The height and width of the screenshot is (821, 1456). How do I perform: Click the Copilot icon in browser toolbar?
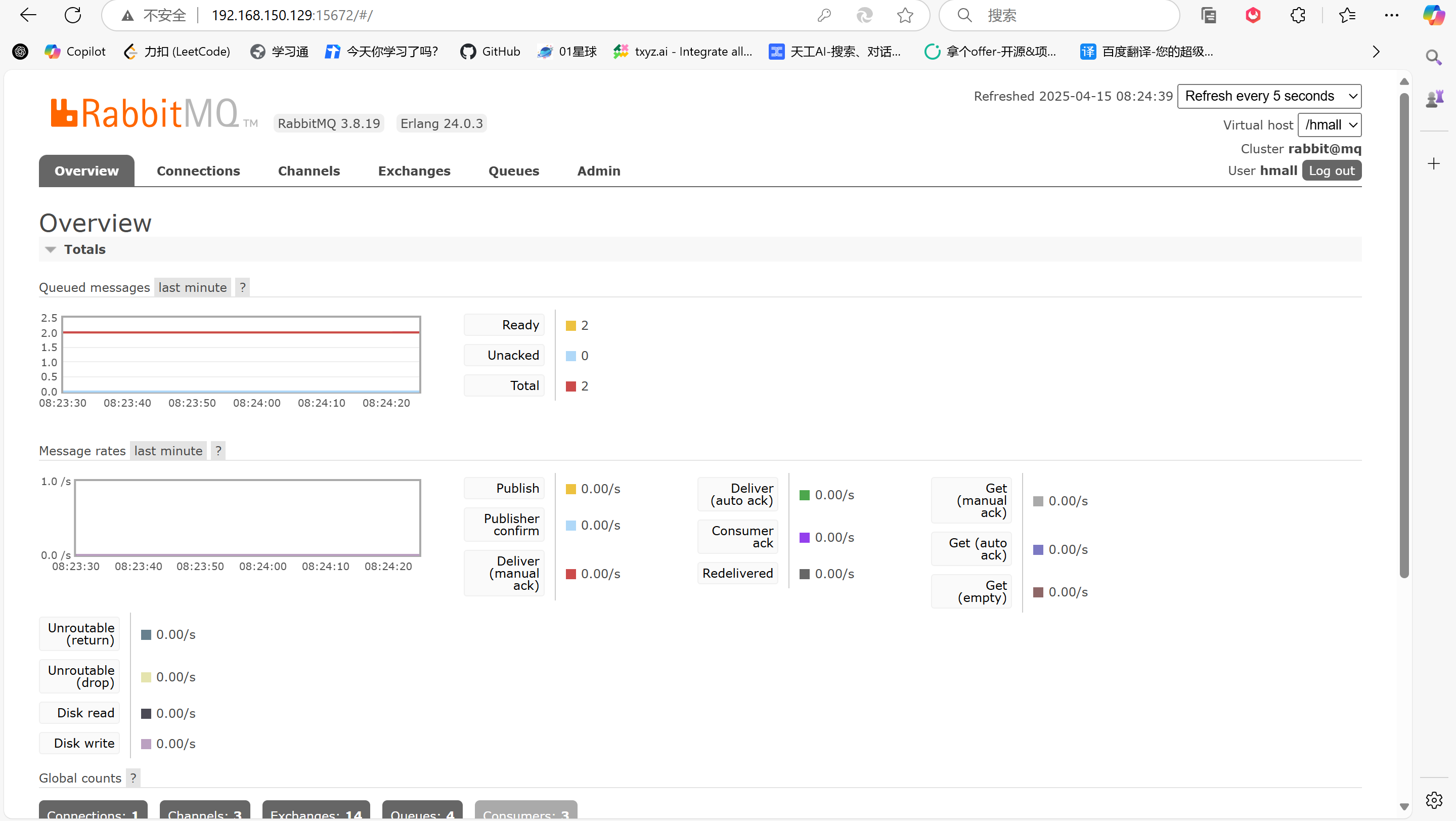click(1434, 15)
